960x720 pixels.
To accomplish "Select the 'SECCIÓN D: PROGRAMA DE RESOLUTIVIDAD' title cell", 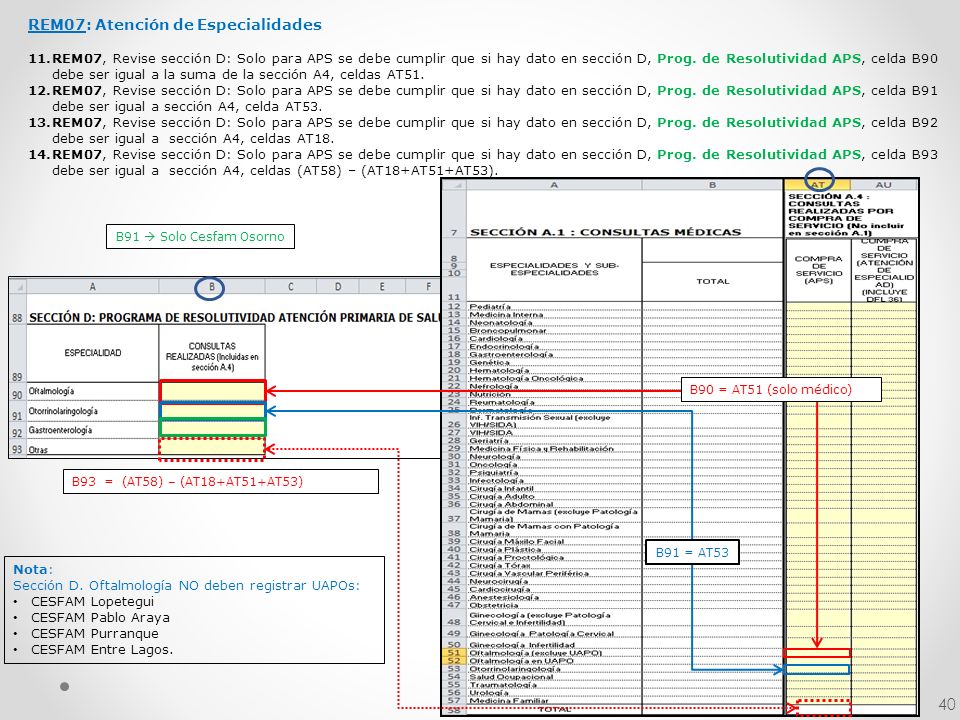I will [234, 317].
